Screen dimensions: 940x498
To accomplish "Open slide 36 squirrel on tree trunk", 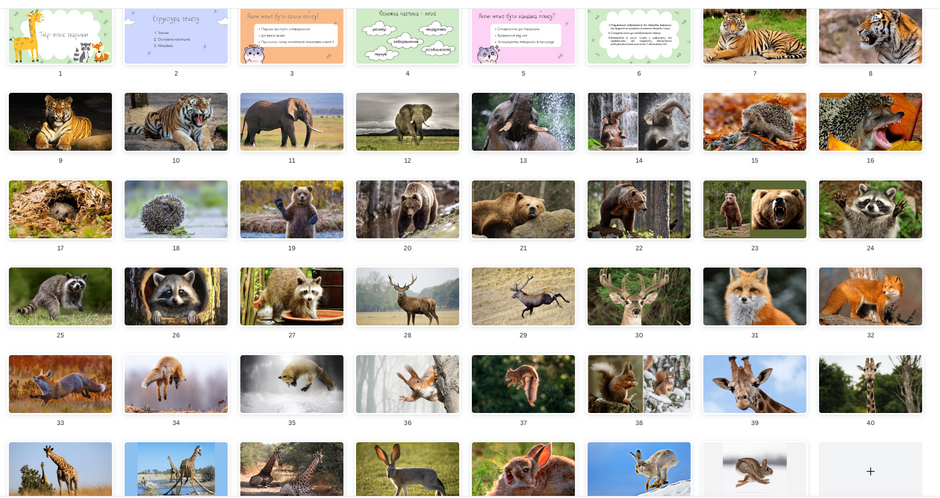I will pos(407,384).
